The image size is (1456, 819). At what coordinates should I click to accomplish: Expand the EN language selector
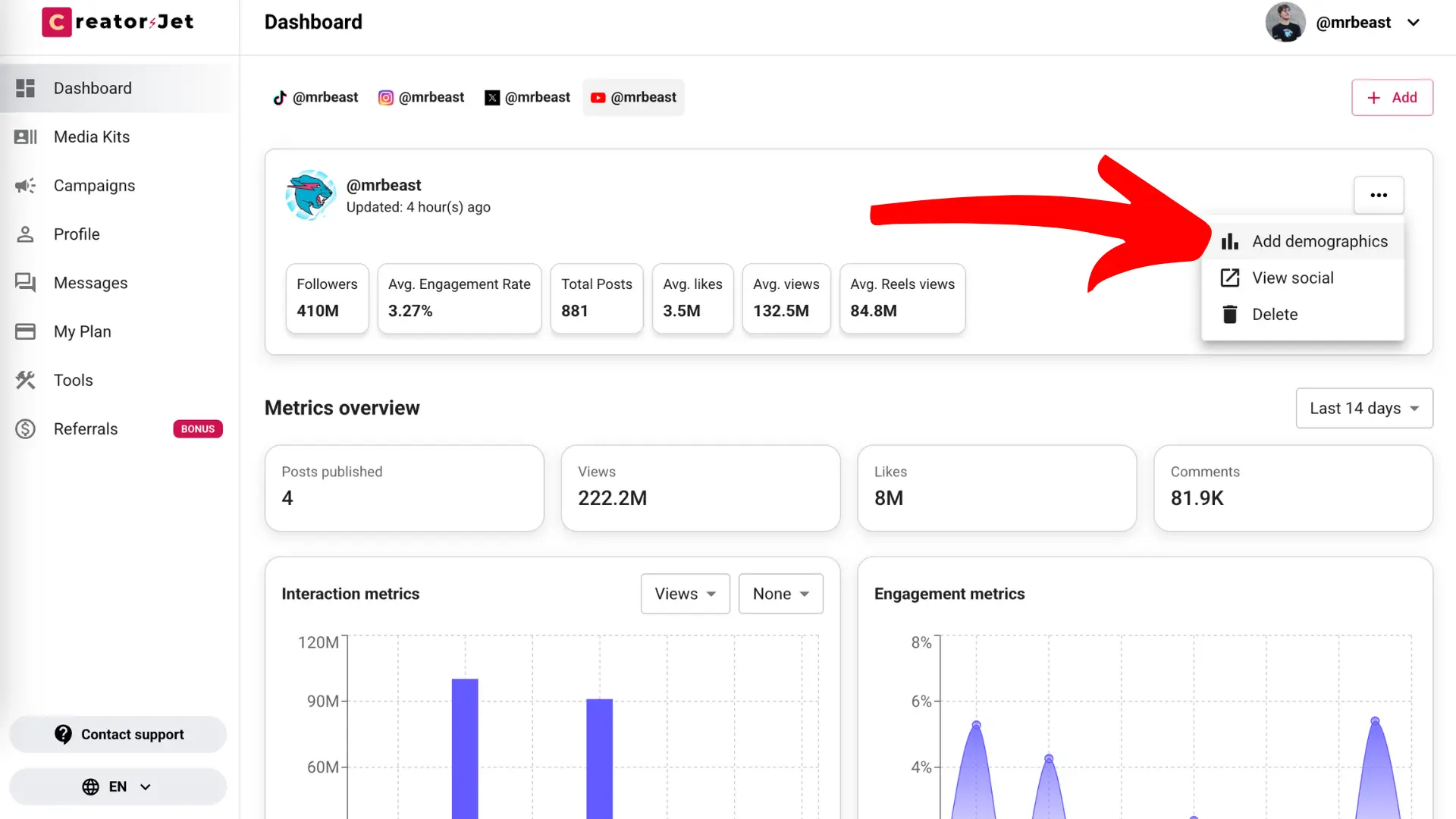point(118,787)
